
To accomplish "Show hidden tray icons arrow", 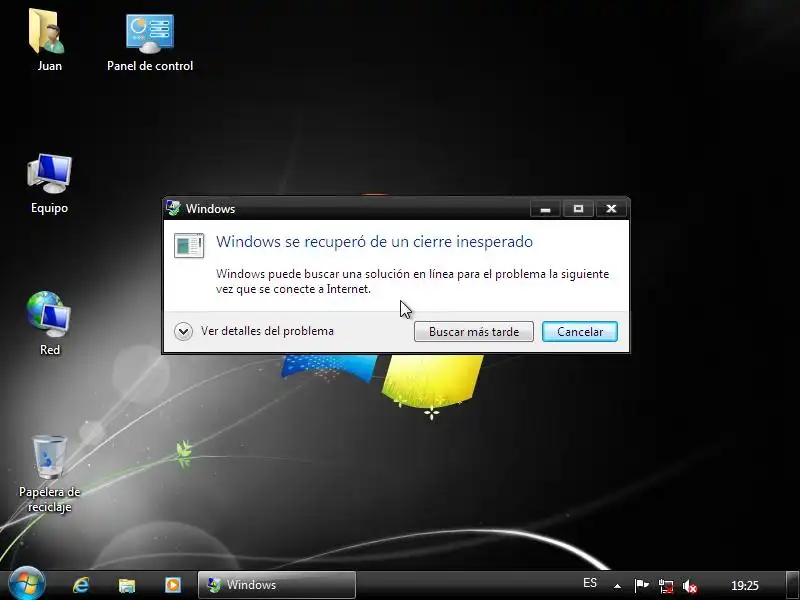I will pos(617,586).
